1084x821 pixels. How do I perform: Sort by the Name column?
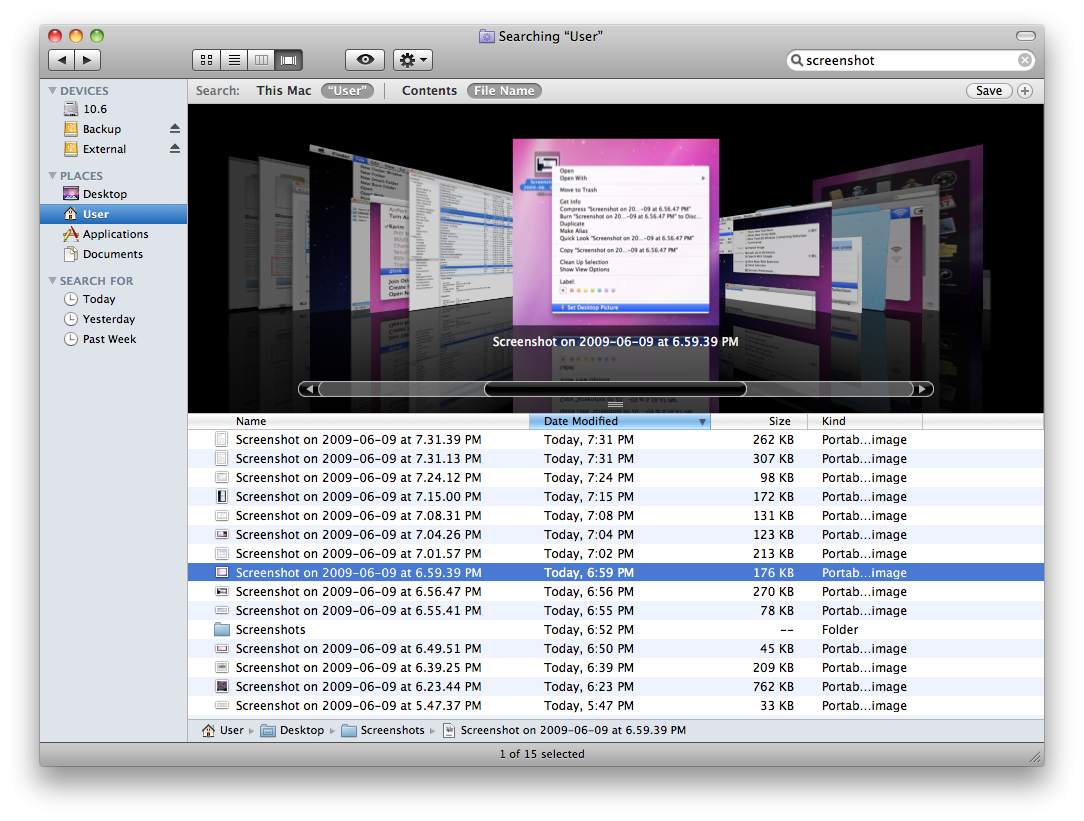click(358, 421)
